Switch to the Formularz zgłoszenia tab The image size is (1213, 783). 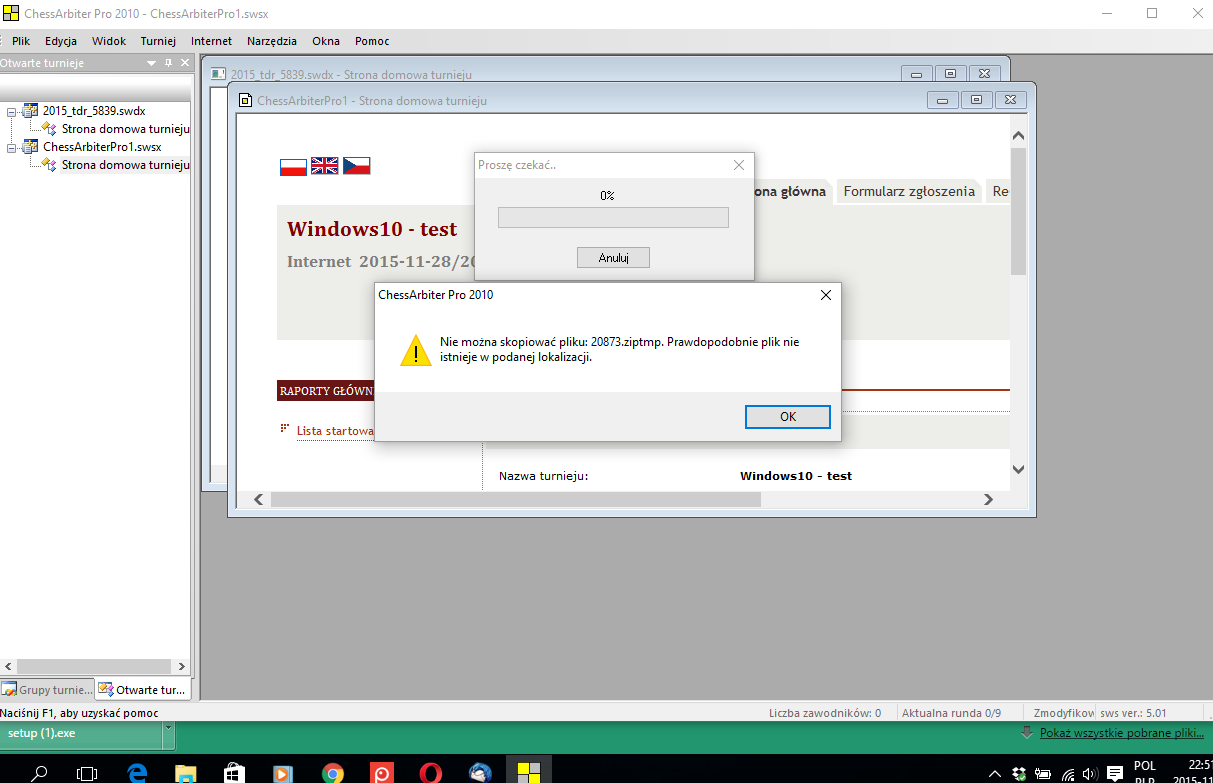point(908,191)
